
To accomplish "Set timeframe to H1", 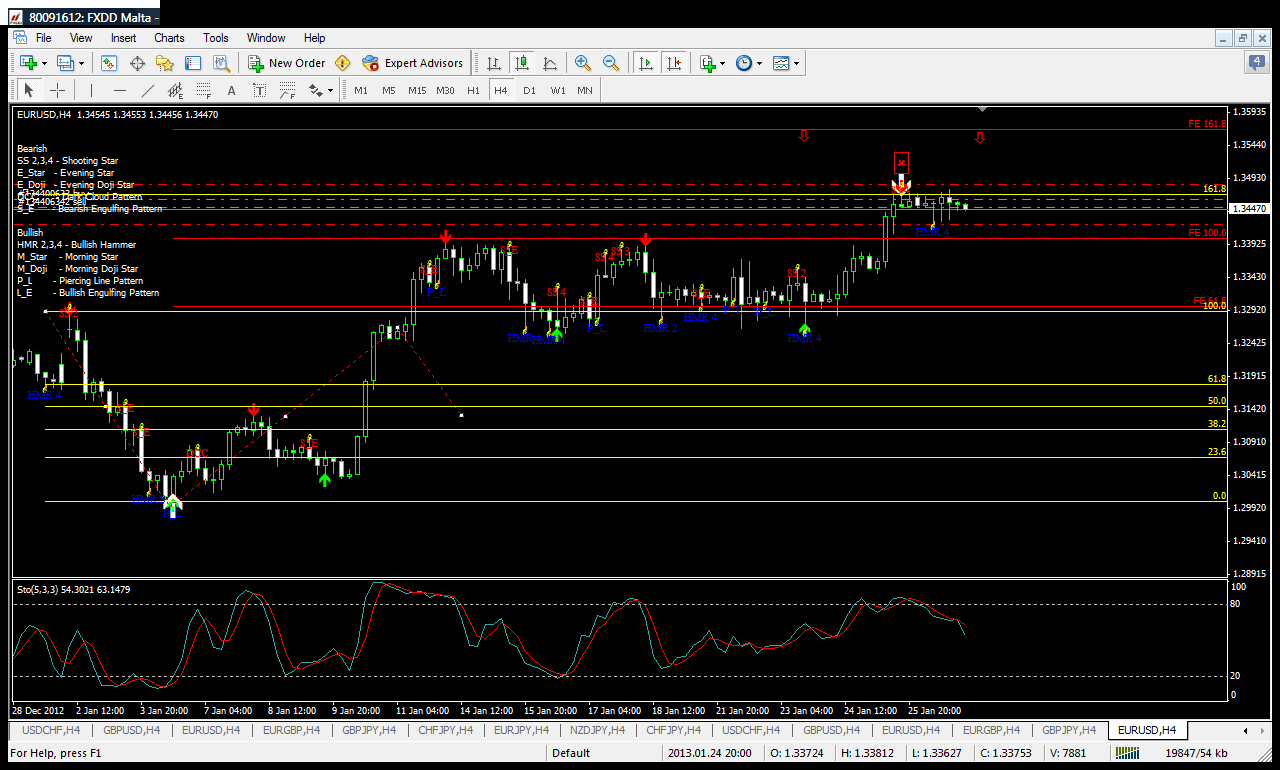I will 473,90.
